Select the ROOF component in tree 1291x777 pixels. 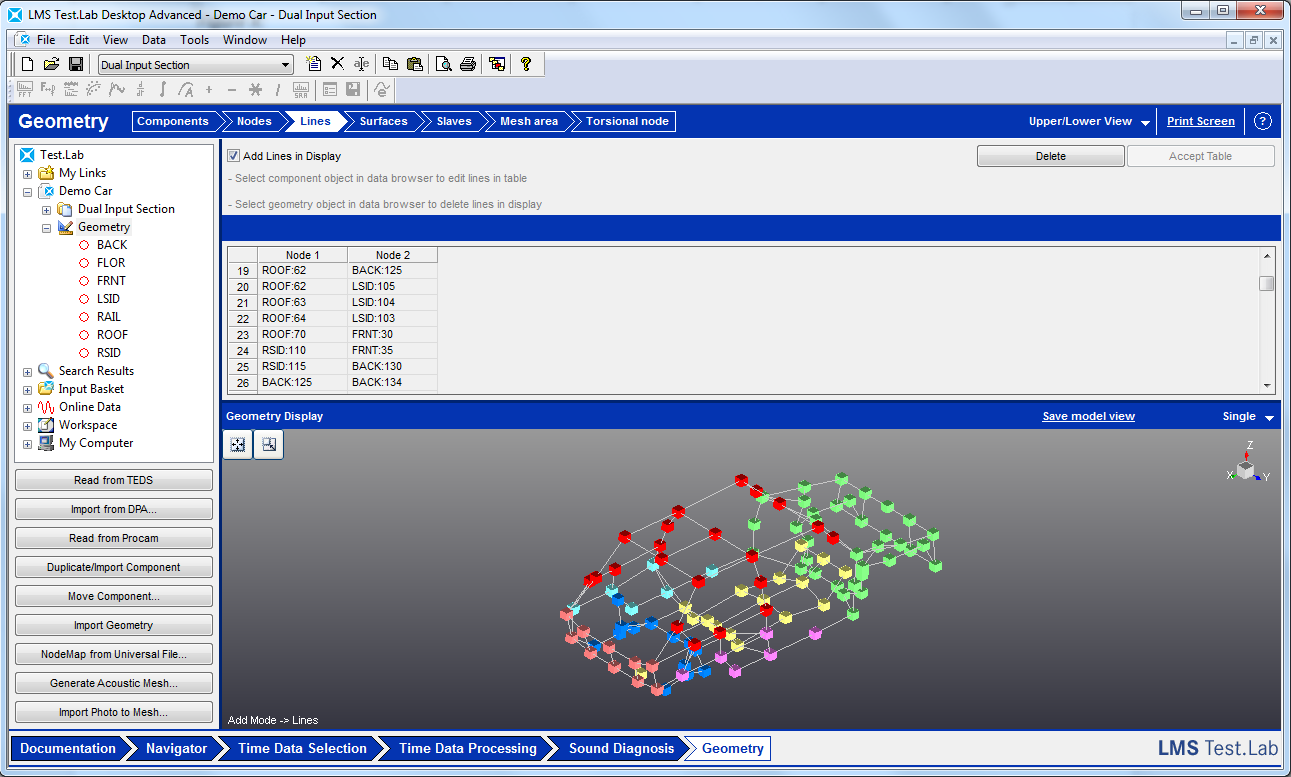[x=112, y=335]
